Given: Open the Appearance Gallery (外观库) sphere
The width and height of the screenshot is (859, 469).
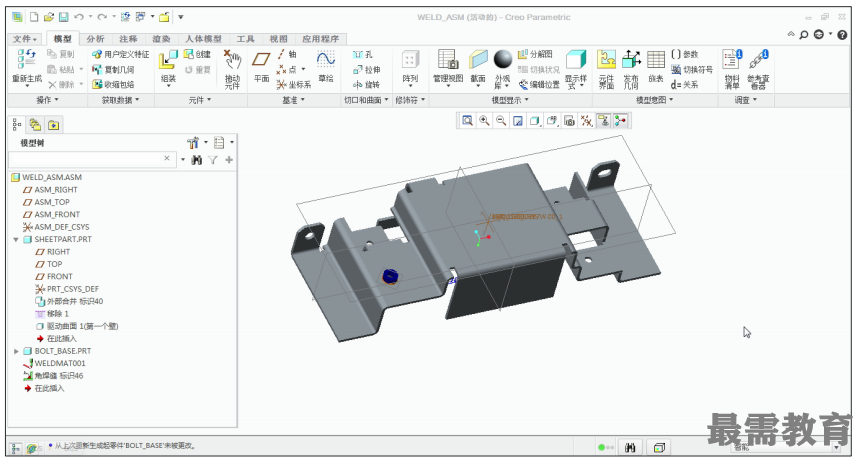Looking at the screenshot, I should tap(502, 59).
